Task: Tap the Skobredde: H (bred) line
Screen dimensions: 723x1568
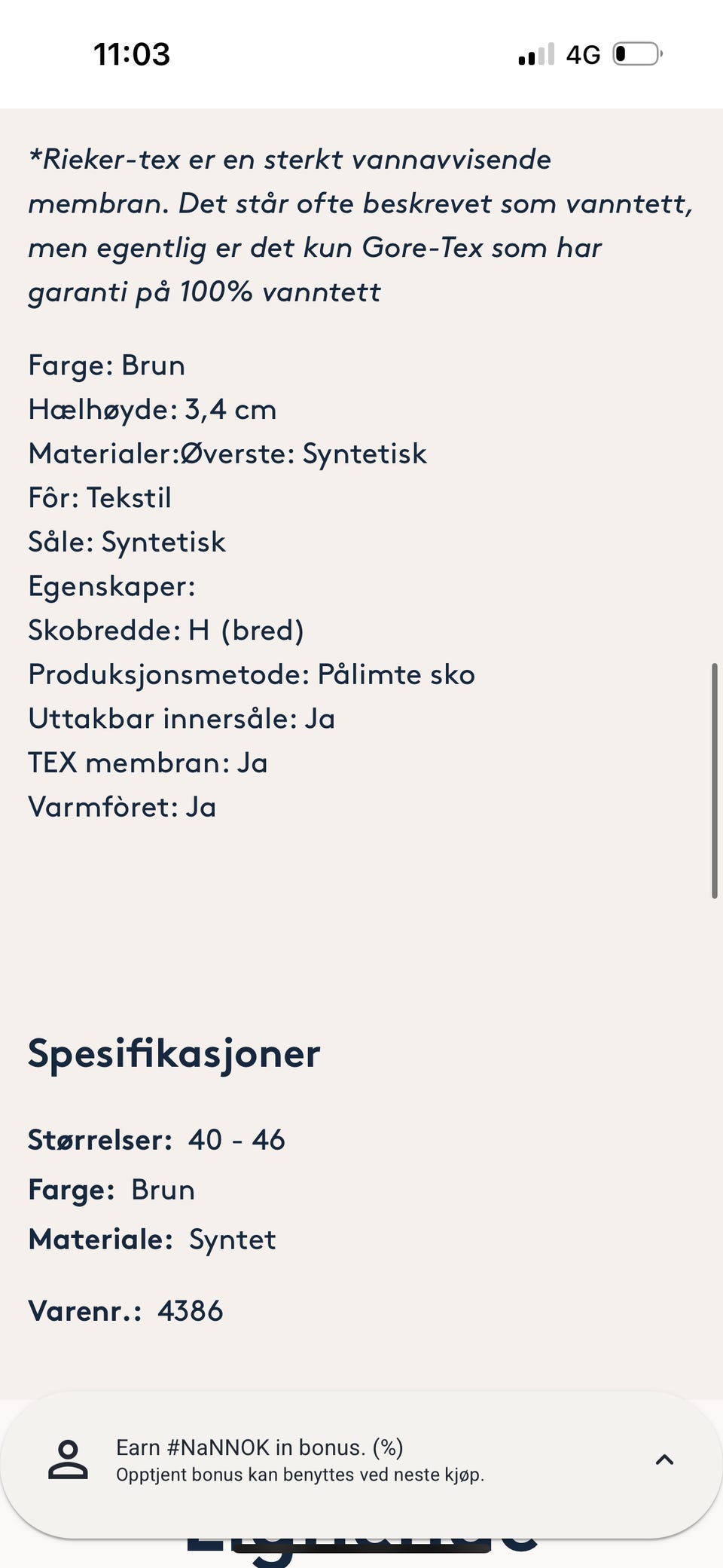Action: click(x=166, y=631)
